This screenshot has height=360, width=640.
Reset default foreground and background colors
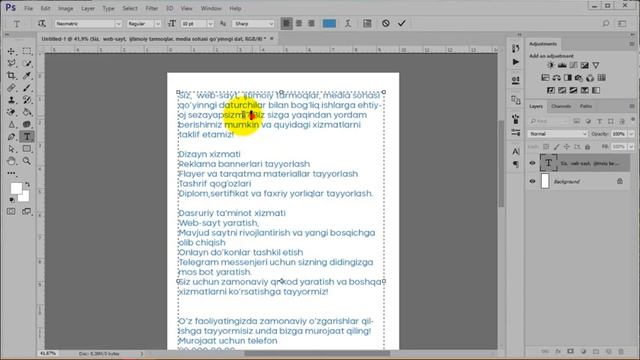click(12, 200)
